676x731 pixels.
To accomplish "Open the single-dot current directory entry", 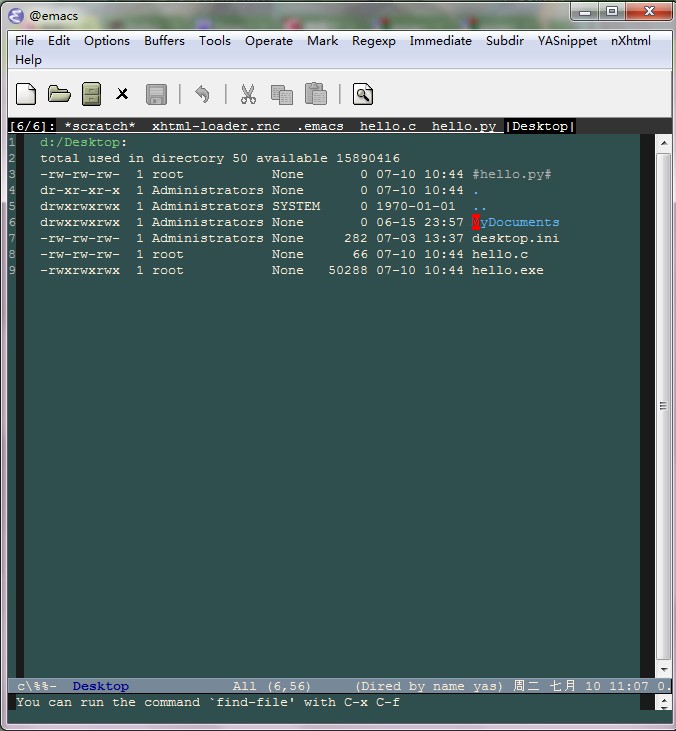I will [476, 191].
